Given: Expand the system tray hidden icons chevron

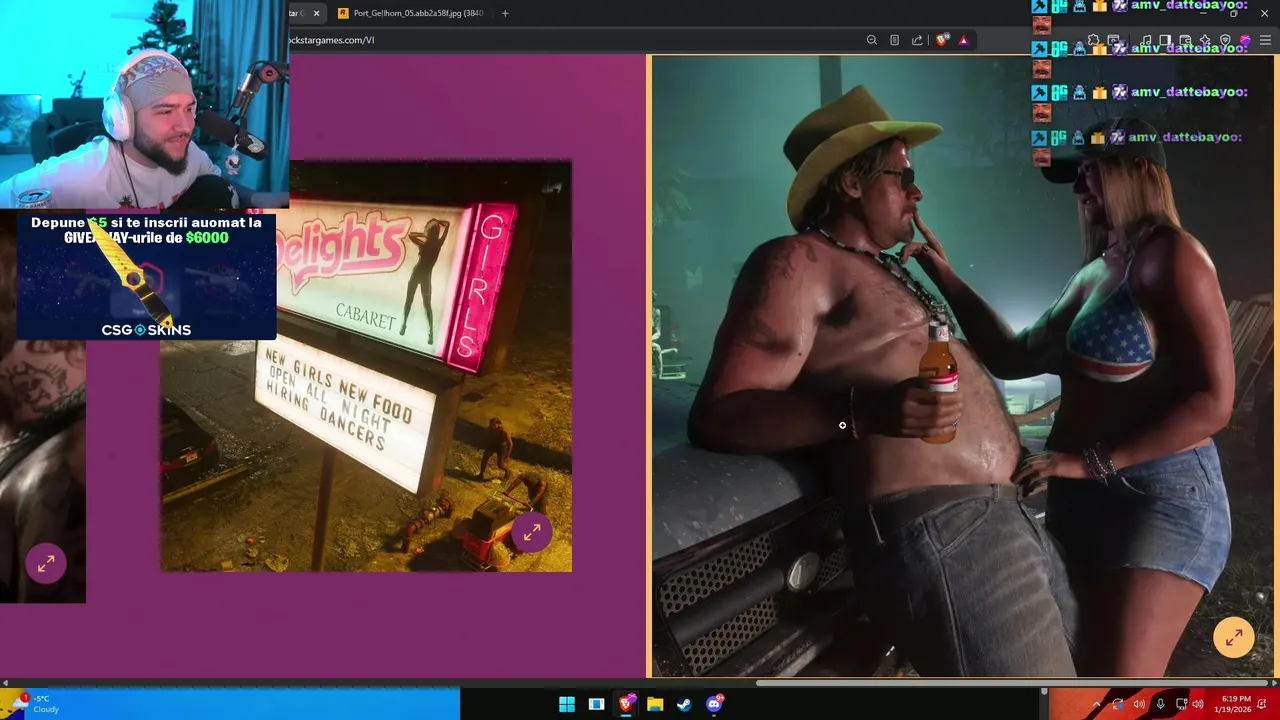Looking at the screenshot, I should click(x=1096, y=704).
